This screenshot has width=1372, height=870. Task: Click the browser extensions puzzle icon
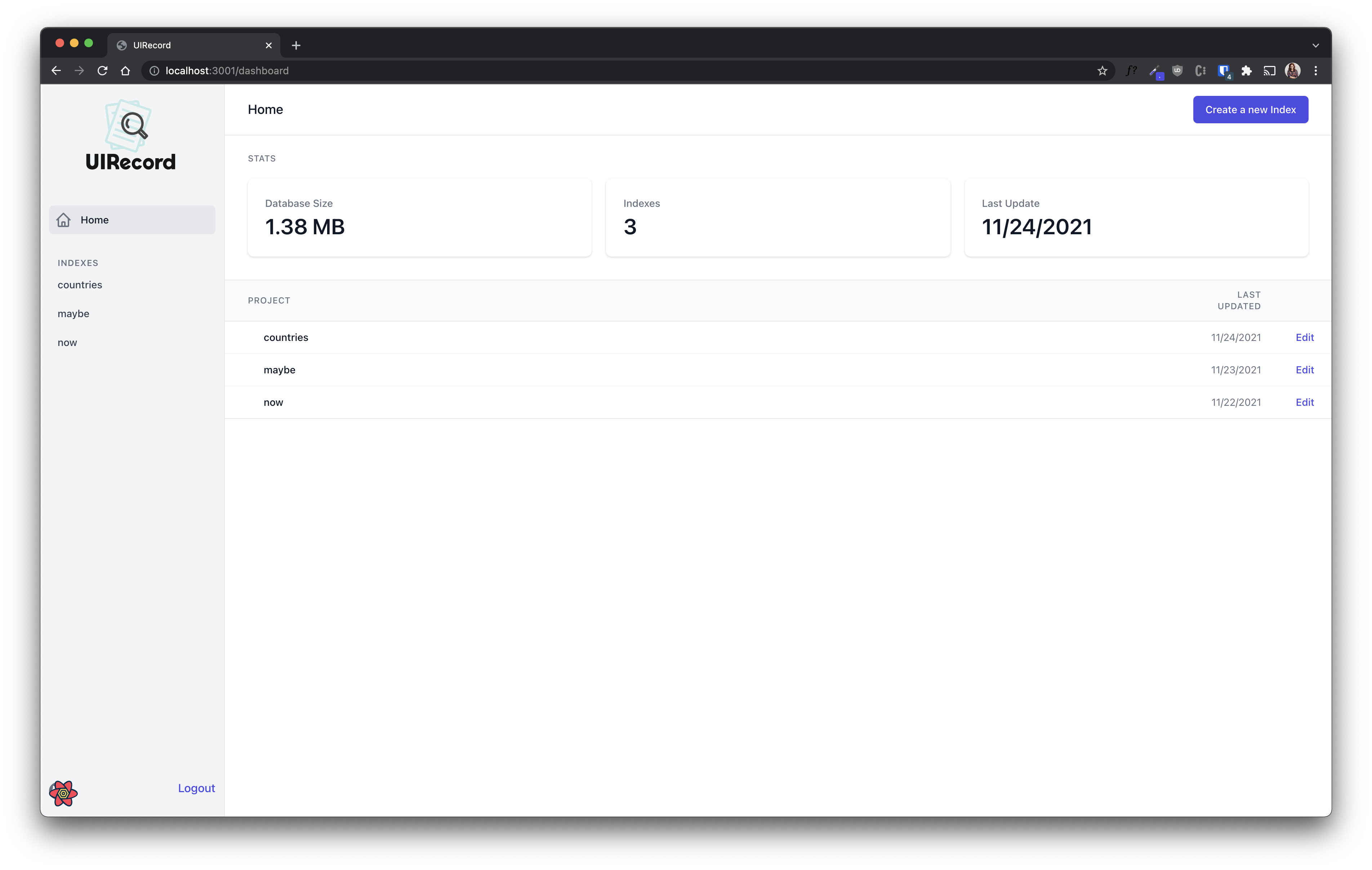click(x=1245, y=70)
